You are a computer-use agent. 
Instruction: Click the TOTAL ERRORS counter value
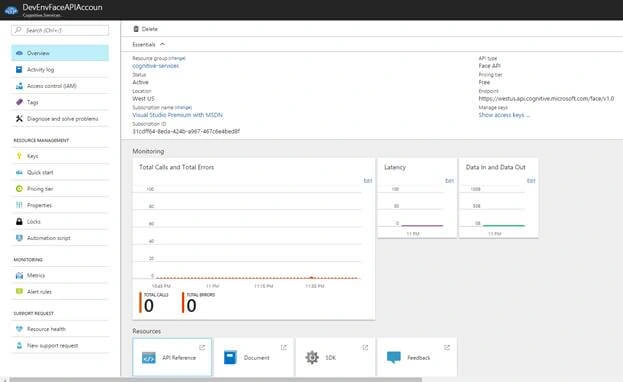pyautogui.click(x=192, y=306)
